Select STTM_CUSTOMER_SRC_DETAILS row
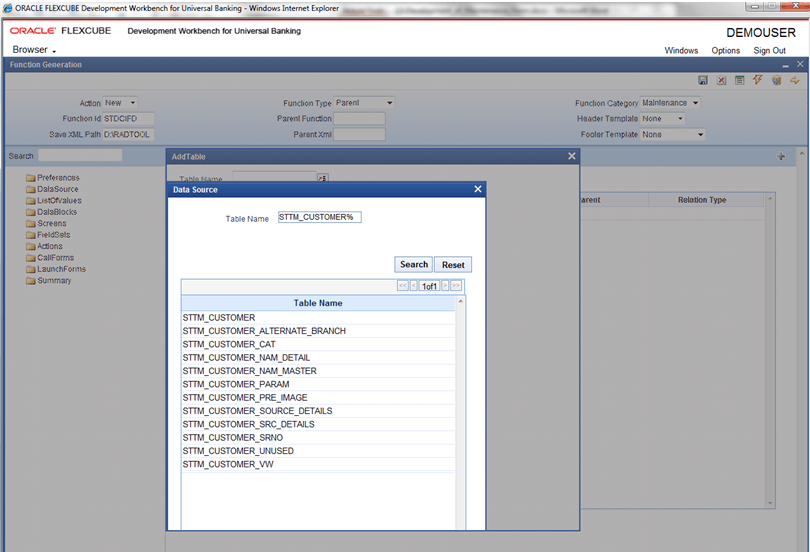 (x=318, y=424)
